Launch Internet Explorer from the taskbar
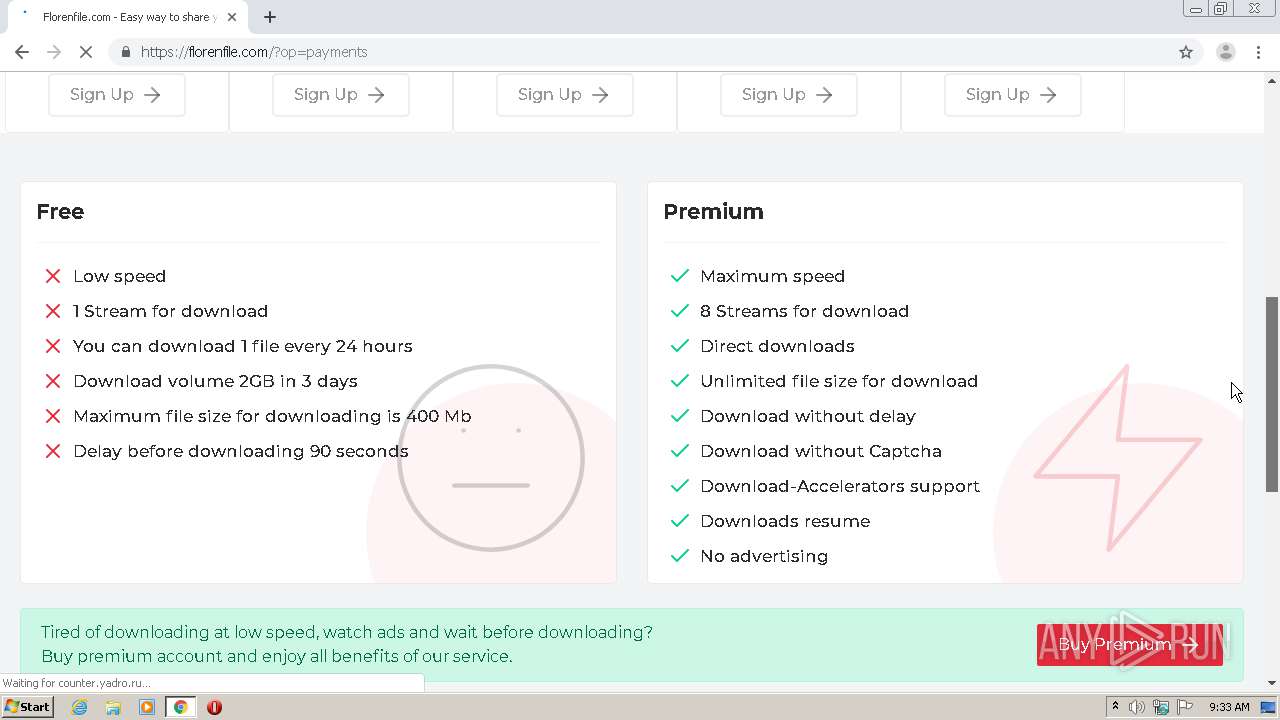Viewport: 1280px width, 720px height. click(x=79, y=707)
